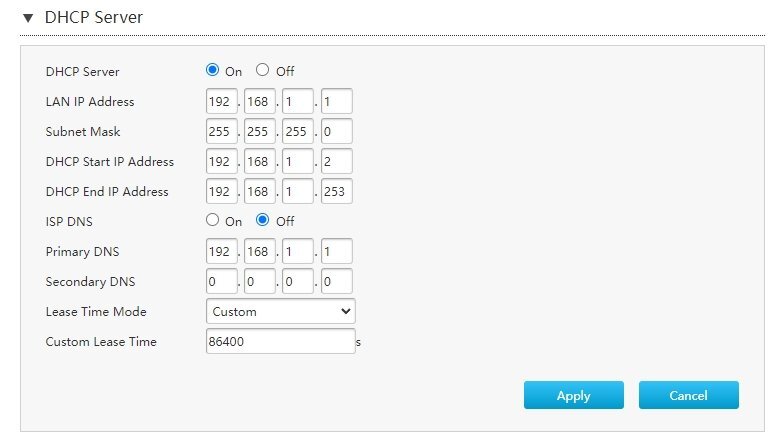This screenshot has width=772, height=441.
Task: Edit DHCP Start IP Address last octet
Action: click(337, 161)
